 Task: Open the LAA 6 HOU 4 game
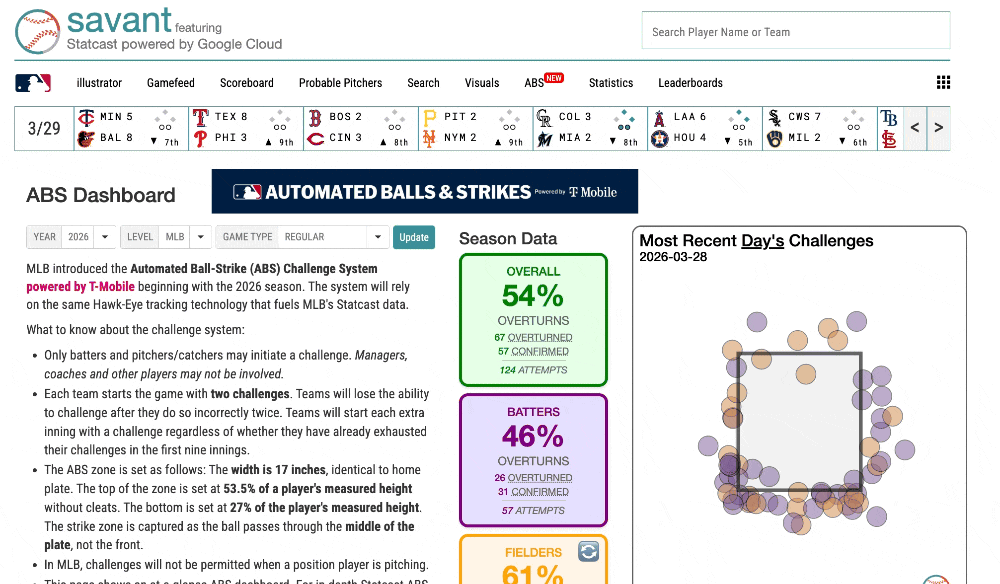point(705,128)
